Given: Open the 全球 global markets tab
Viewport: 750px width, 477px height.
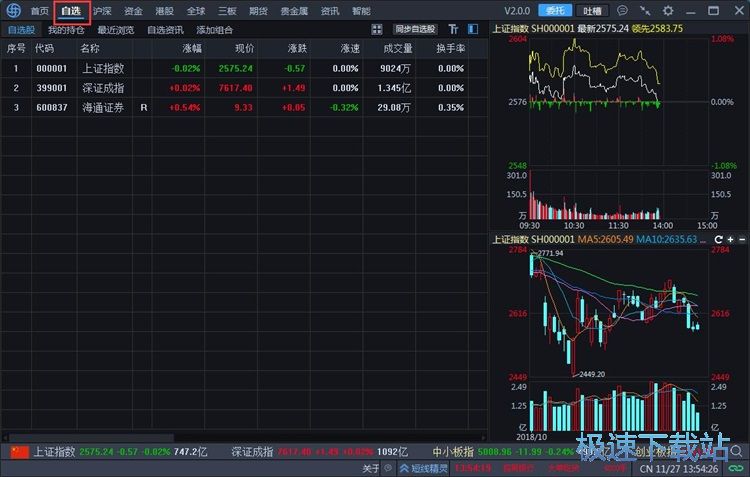Looking at the screenshot, I should 196,11.
